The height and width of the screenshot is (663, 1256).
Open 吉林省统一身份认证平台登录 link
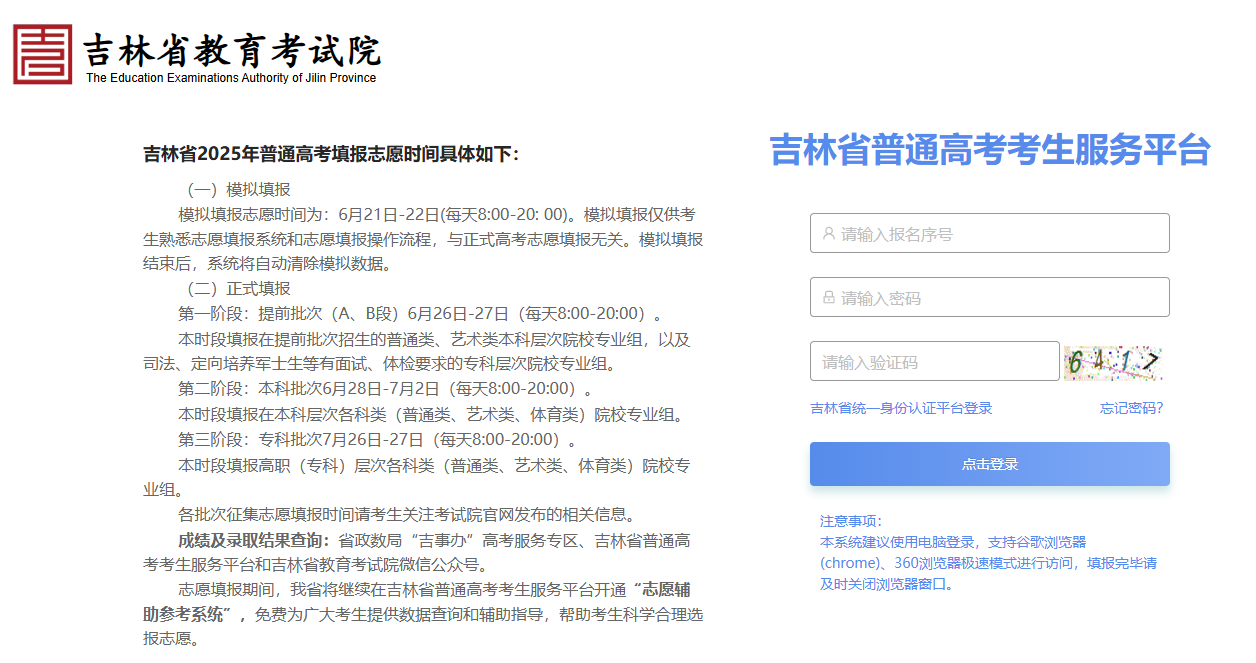coord(901,408)
